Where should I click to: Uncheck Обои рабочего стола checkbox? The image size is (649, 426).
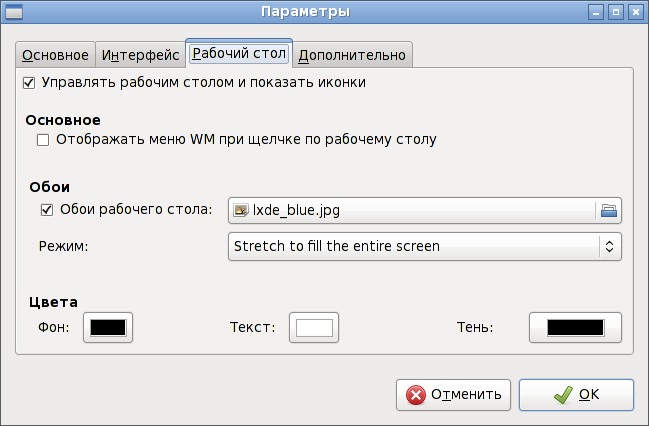tap(47, 210)
